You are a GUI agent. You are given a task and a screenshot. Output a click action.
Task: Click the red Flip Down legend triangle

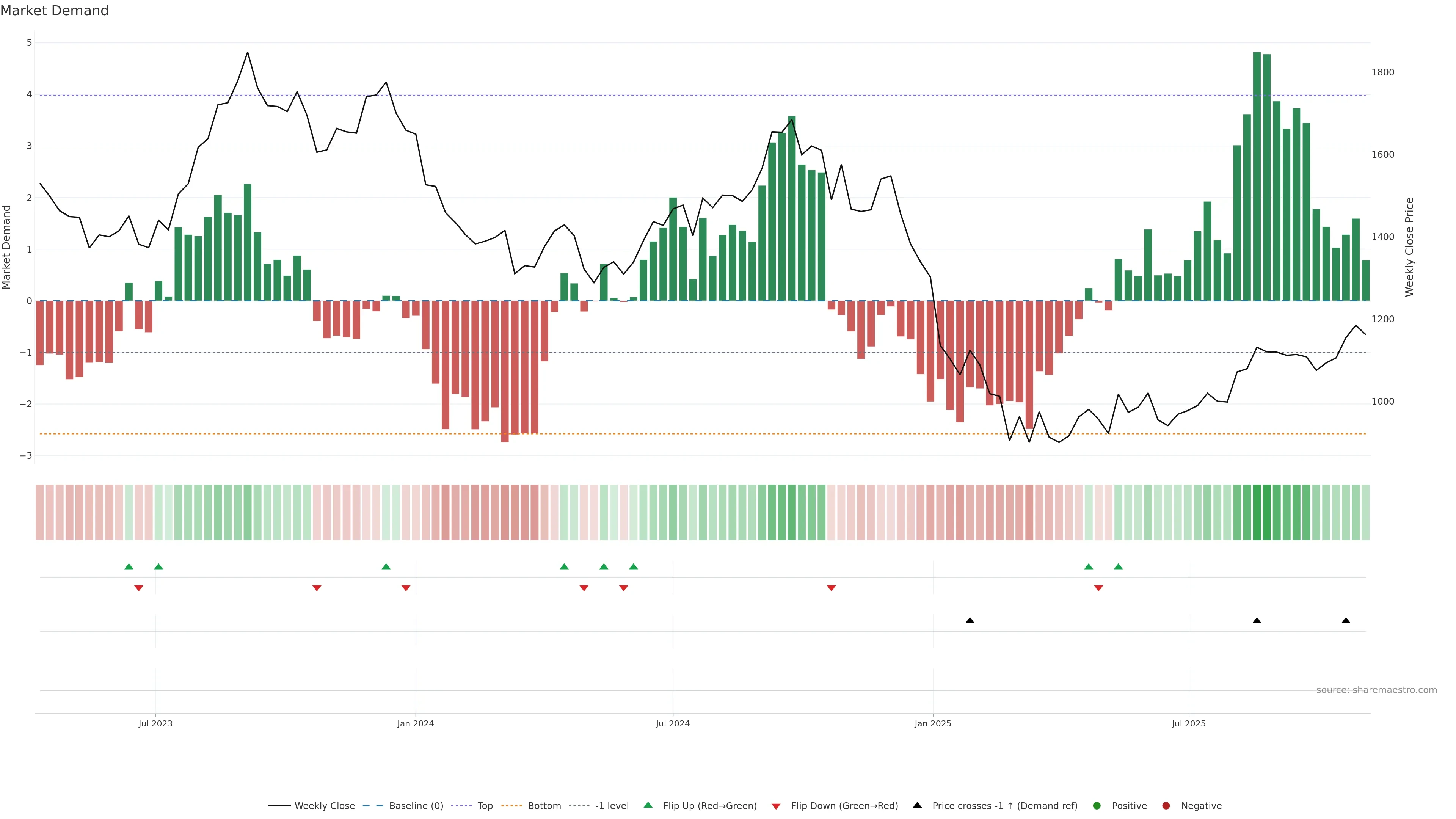(x=776, y=806)
